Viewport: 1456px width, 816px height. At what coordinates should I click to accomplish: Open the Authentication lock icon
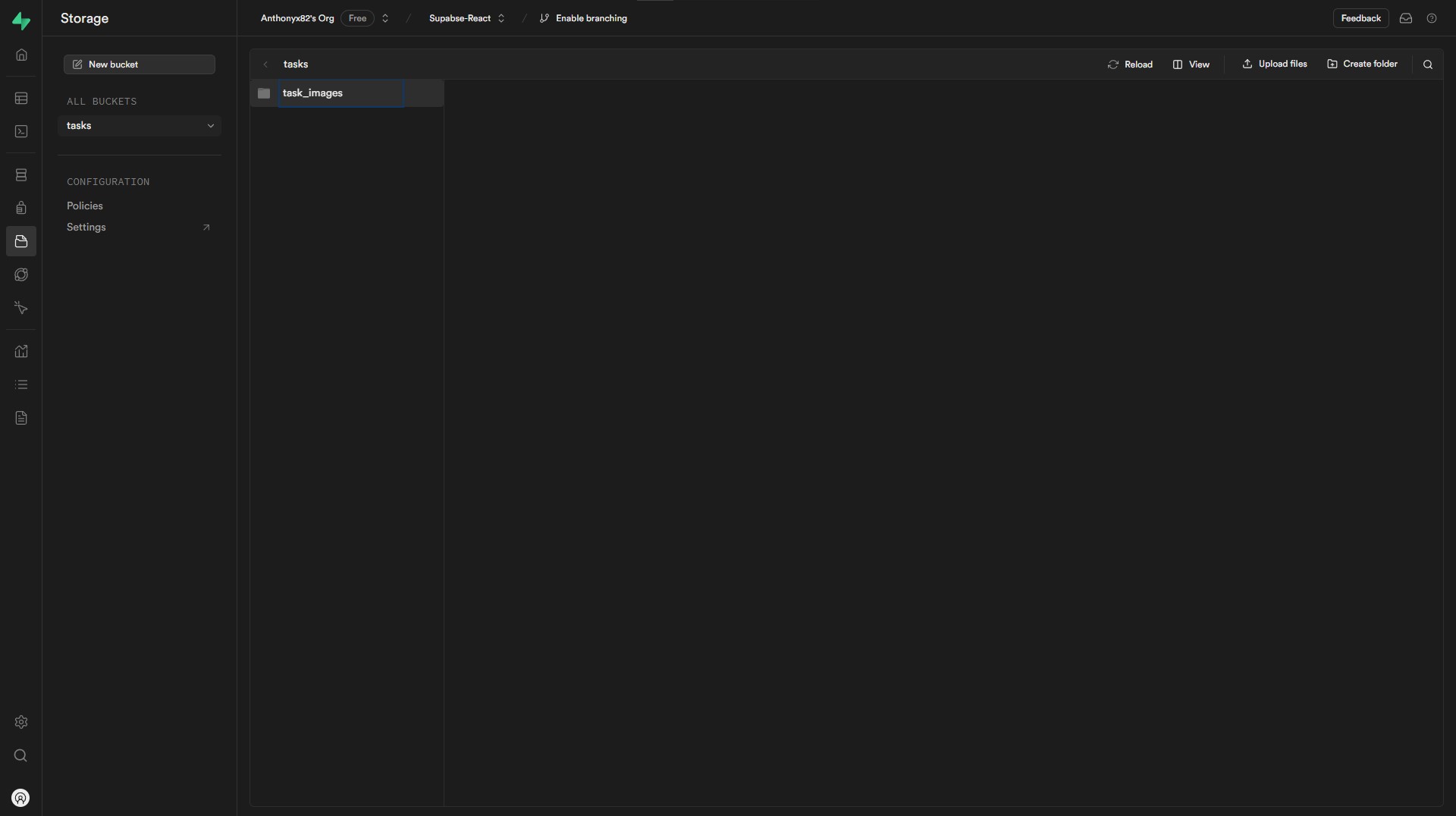pyautogui.click(x=21, y=209)
